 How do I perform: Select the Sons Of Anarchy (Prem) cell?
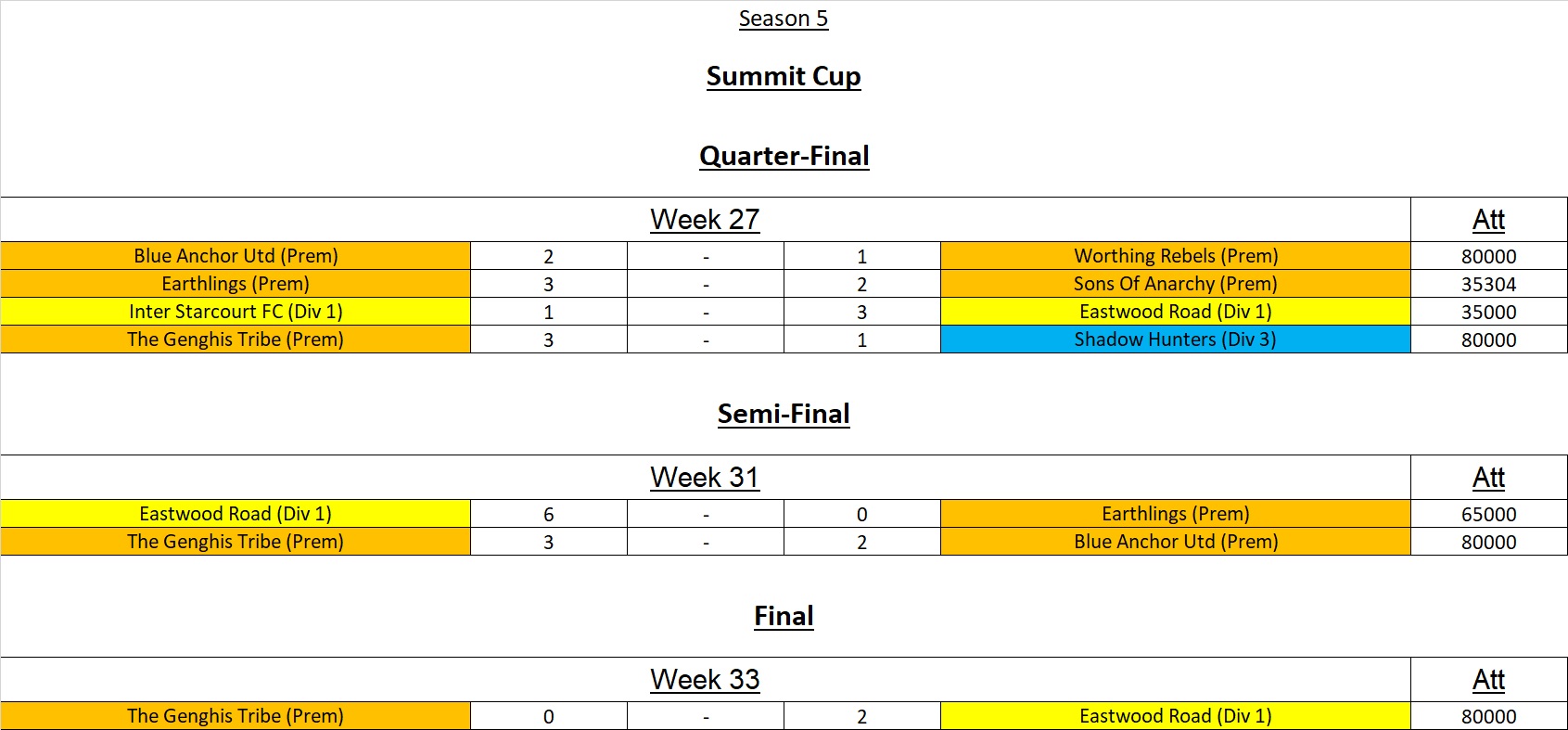(1175, 284)
